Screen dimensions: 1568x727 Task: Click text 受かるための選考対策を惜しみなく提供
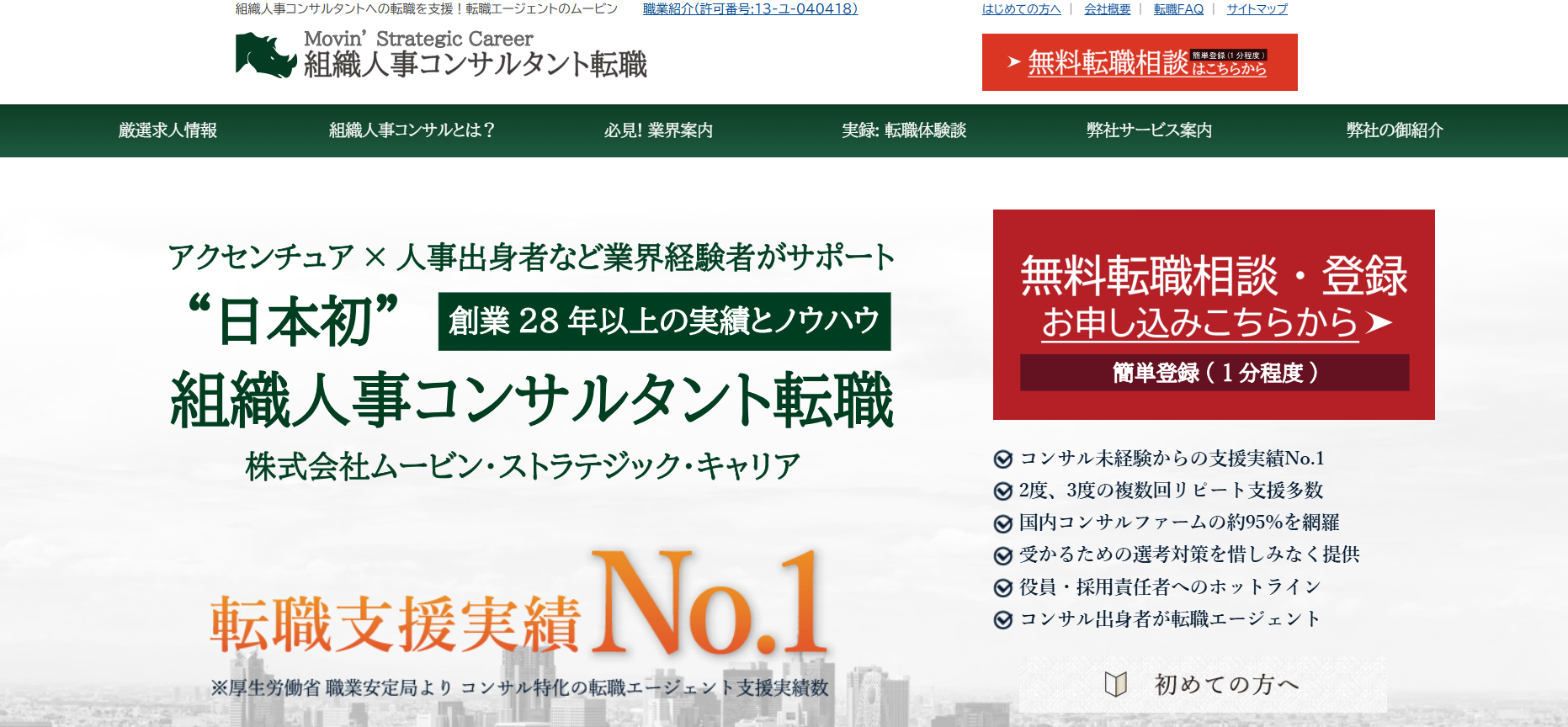tap(1189, 555)
